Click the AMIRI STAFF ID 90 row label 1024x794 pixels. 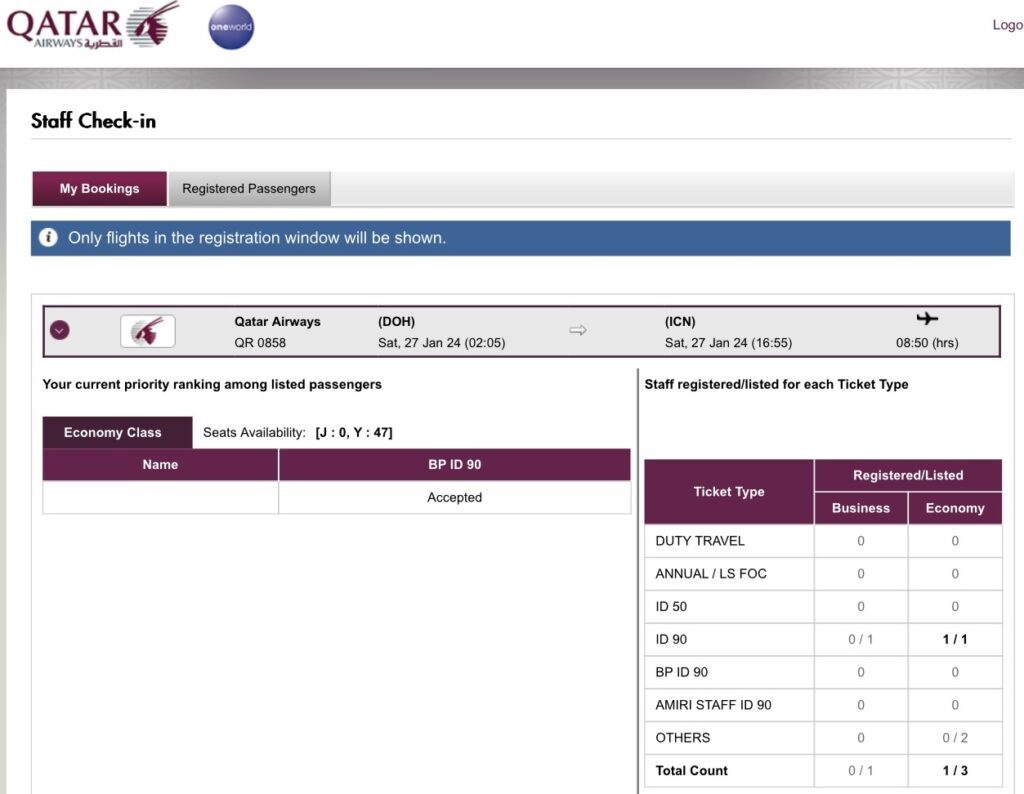pyautogui.click(x=713, y=705)
